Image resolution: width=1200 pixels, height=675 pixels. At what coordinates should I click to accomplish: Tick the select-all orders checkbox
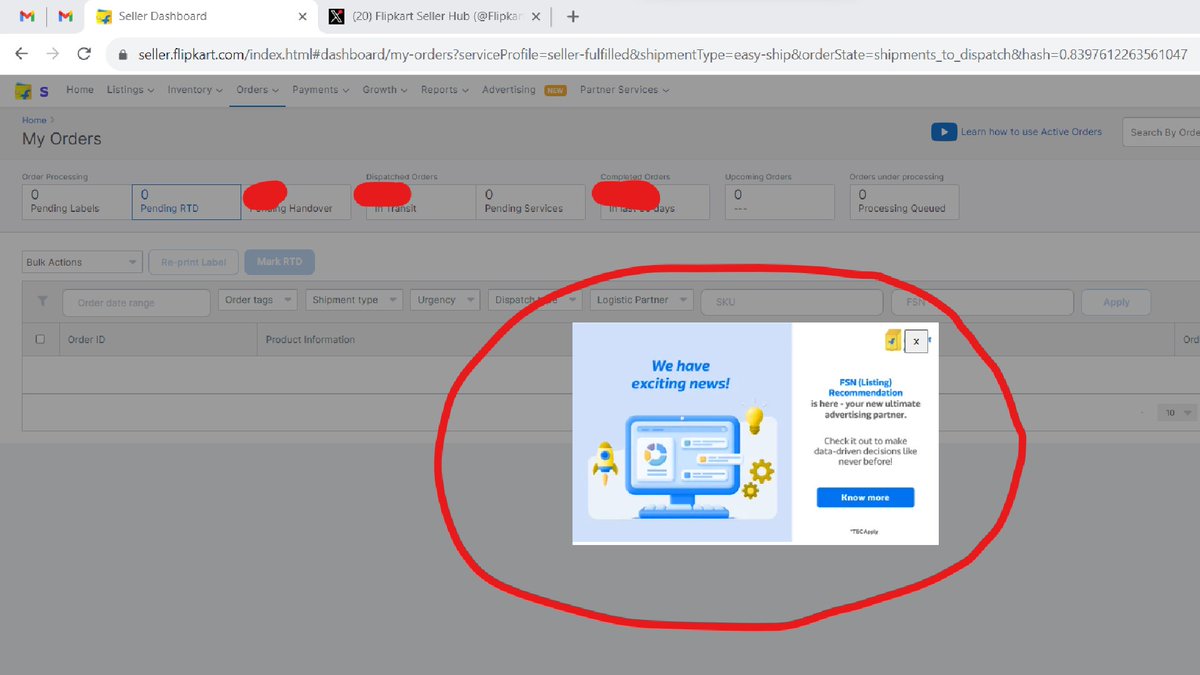point(40,339)
